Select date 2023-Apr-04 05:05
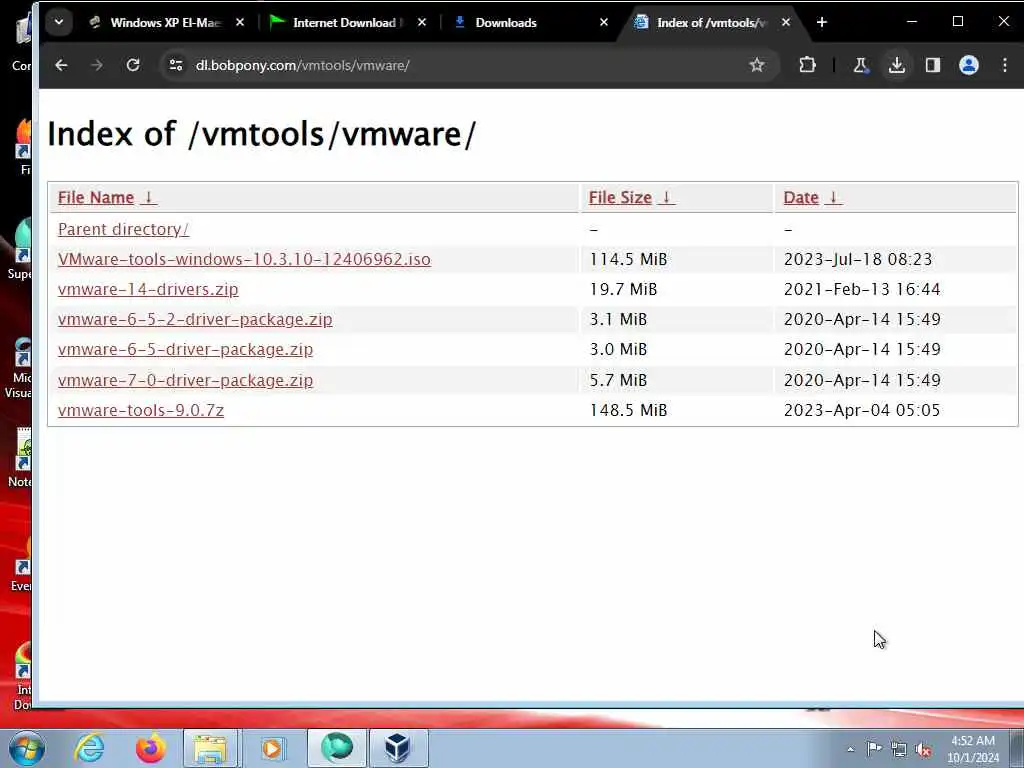1024x768 pixels. point(862,410)
